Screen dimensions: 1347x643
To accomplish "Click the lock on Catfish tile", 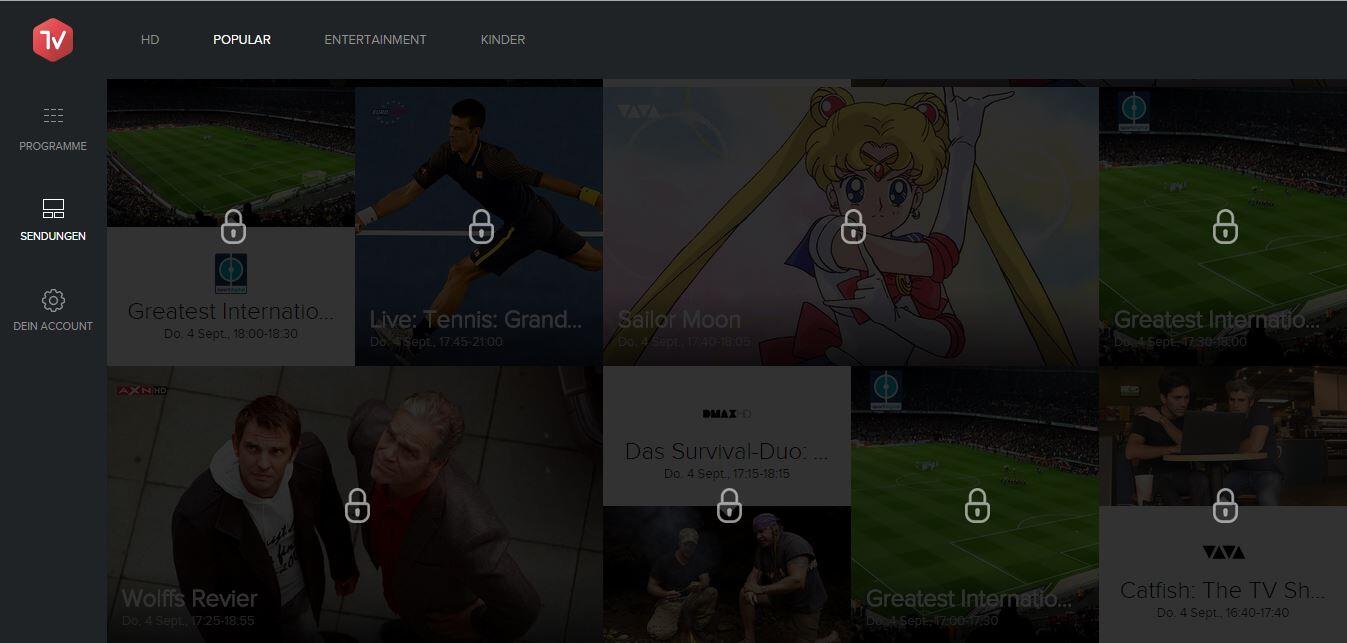I will click(x=1225, y=505).
